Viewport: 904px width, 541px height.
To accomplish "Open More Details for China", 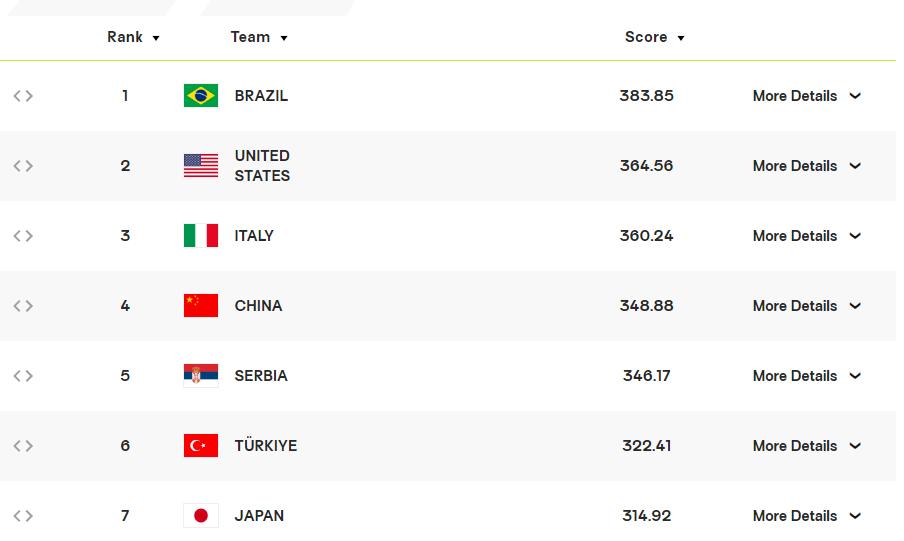I will click(806, 306).
